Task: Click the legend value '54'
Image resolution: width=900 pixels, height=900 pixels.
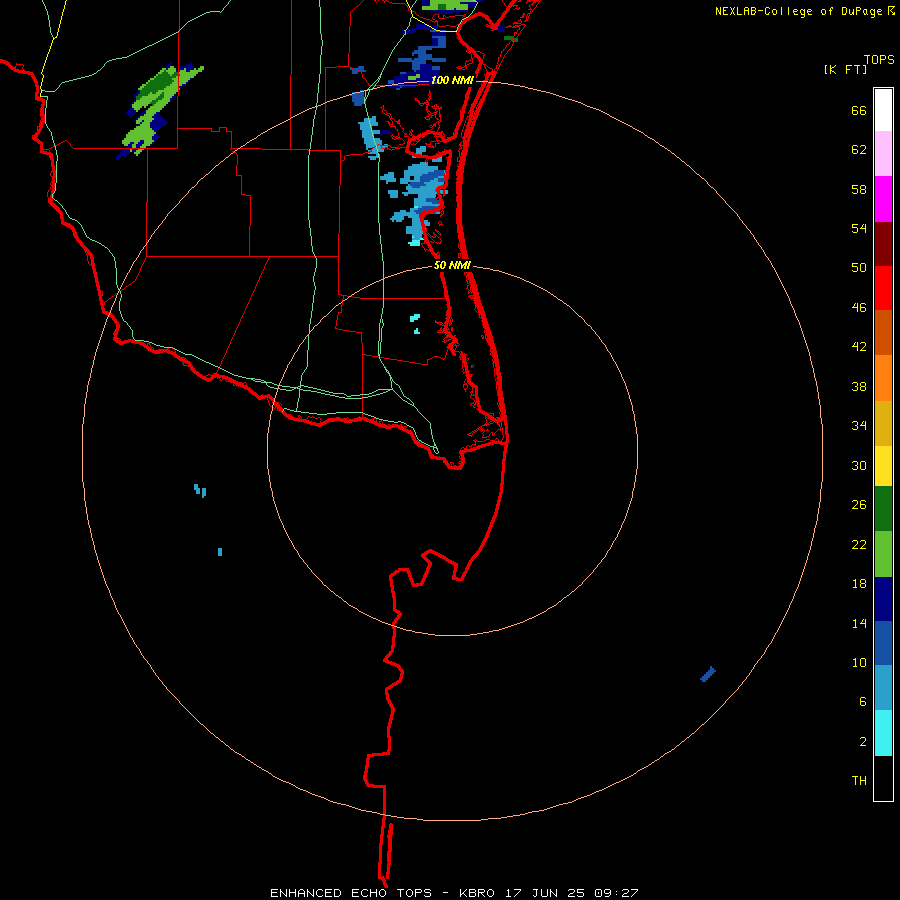Action: point(859,228)
